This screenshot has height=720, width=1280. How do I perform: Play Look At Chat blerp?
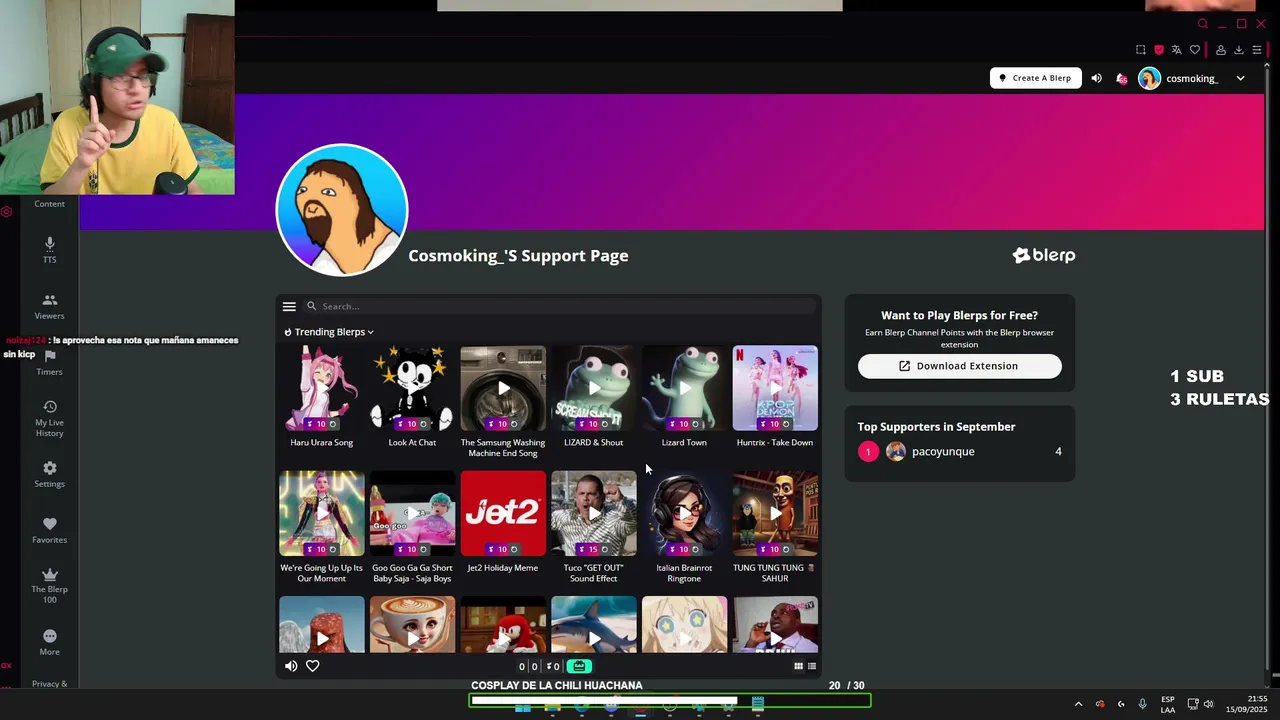[x=412, y=388]
